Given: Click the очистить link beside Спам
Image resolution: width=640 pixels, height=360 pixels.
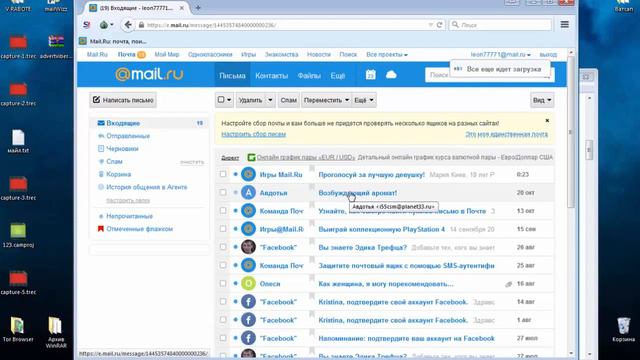Looking at the screenshot, I should [192, 162].
